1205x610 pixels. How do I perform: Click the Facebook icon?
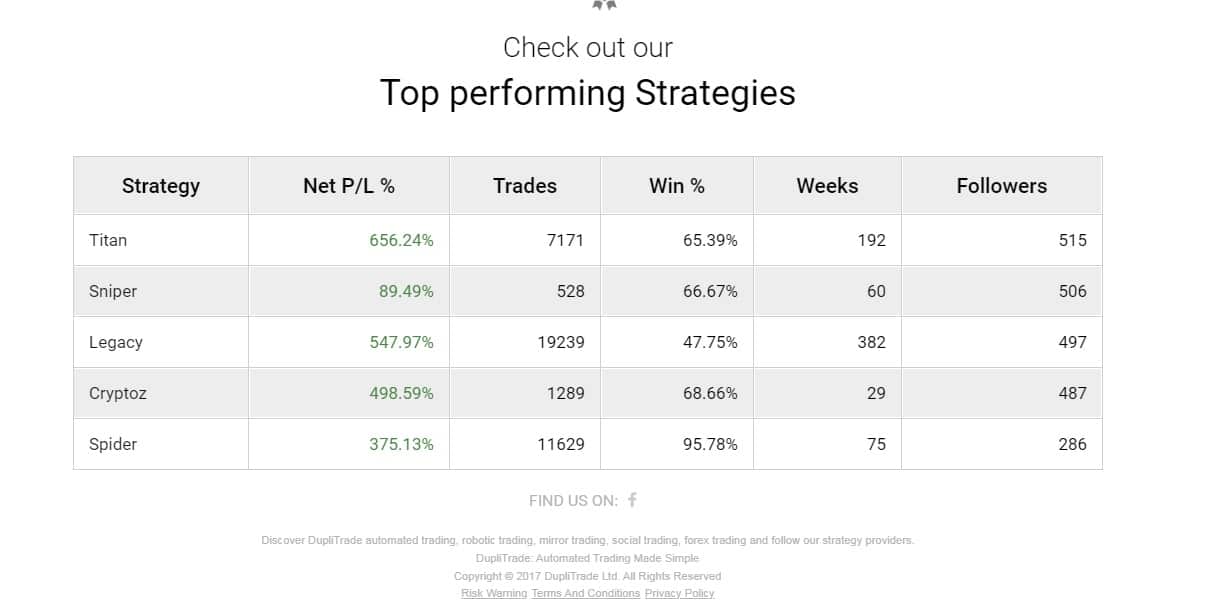[x=632, y=500]
